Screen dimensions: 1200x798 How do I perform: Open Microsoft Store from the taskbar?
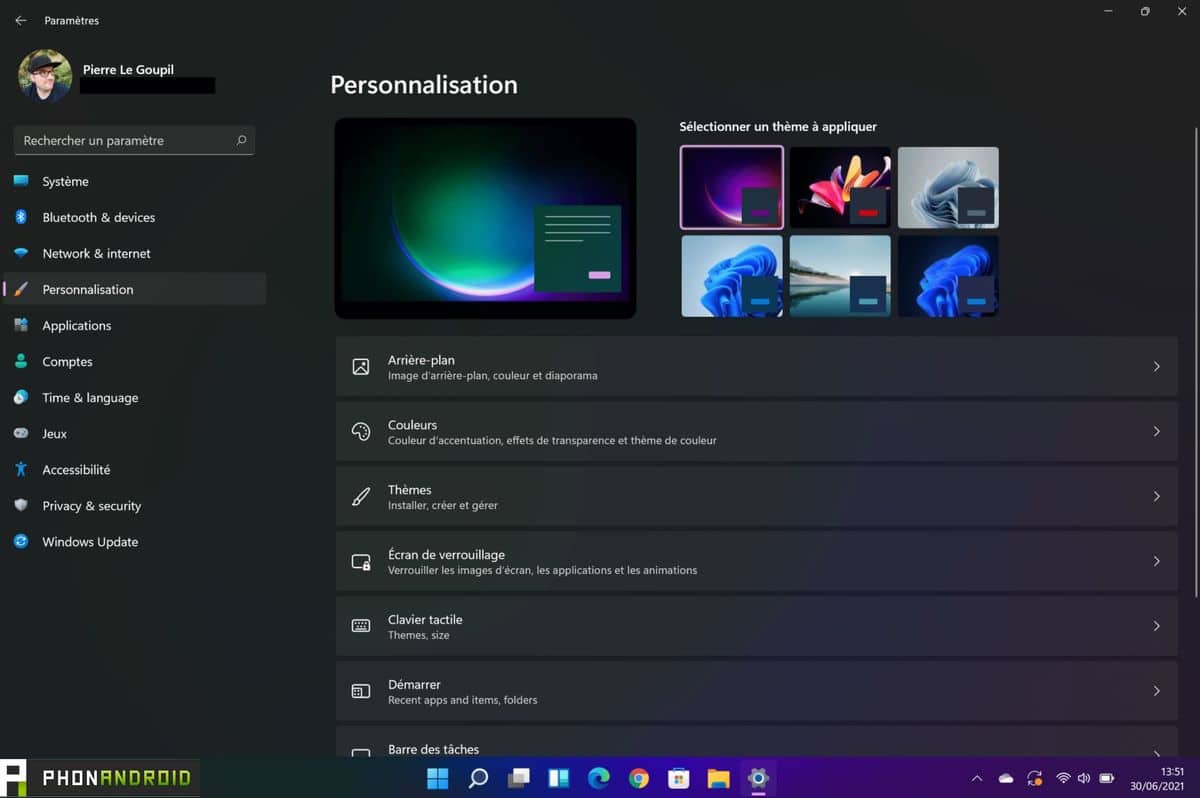[x=679, y=778]
